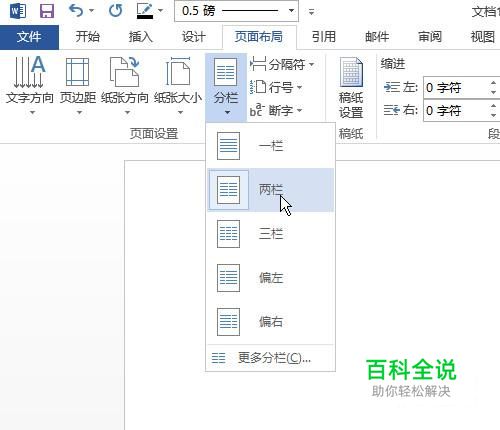The image size is (500, 430).
Task: Open 纸张方向 orientation menu
Action: (x=125, y=86)
